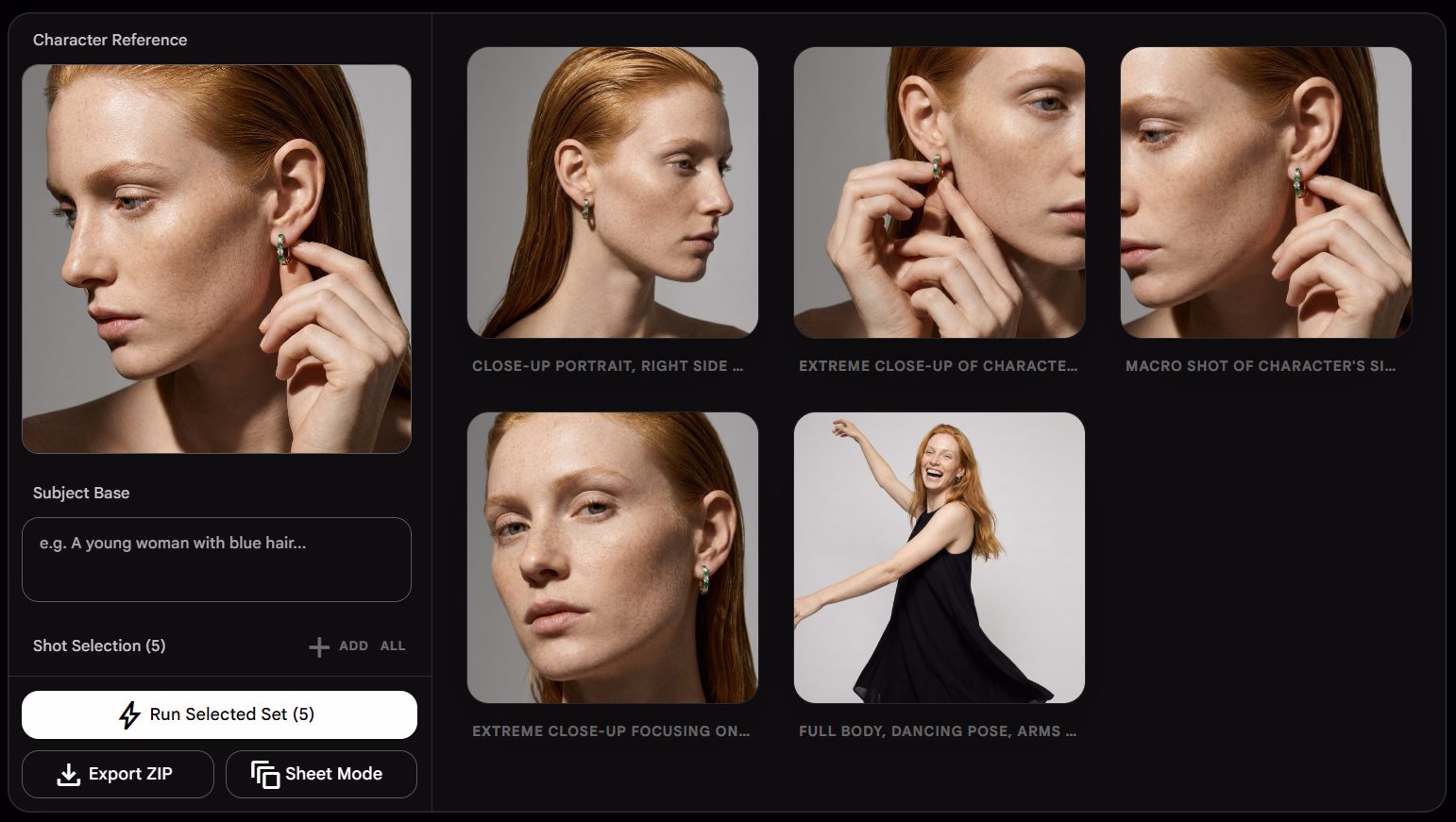The height and width of the screenshot is (822, 1456).
Task: Click ADD in Shot Selection
Action: [353, 646]
